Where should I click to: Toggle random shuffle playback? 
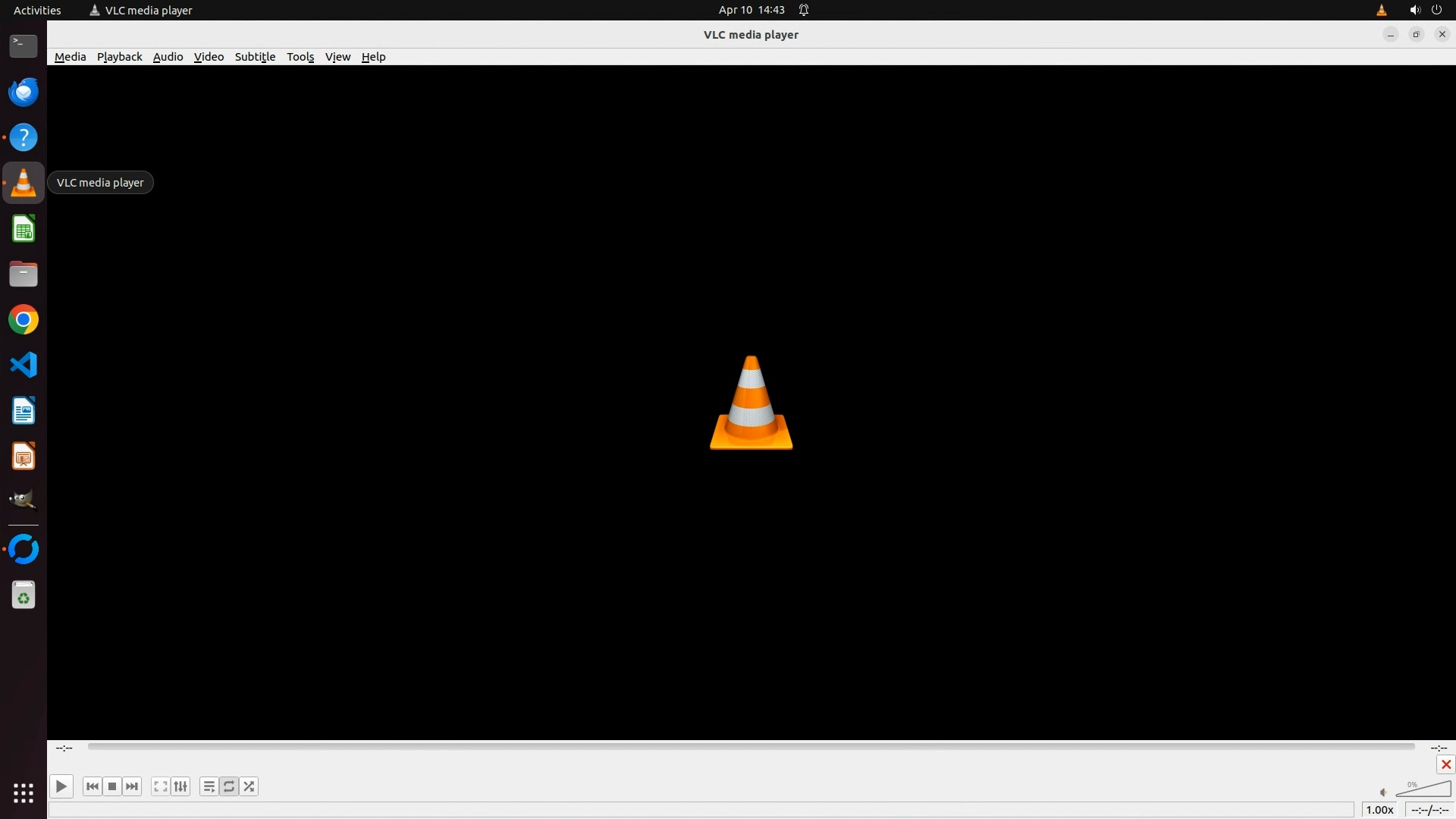pyautogui.click(x=249, y=786)
